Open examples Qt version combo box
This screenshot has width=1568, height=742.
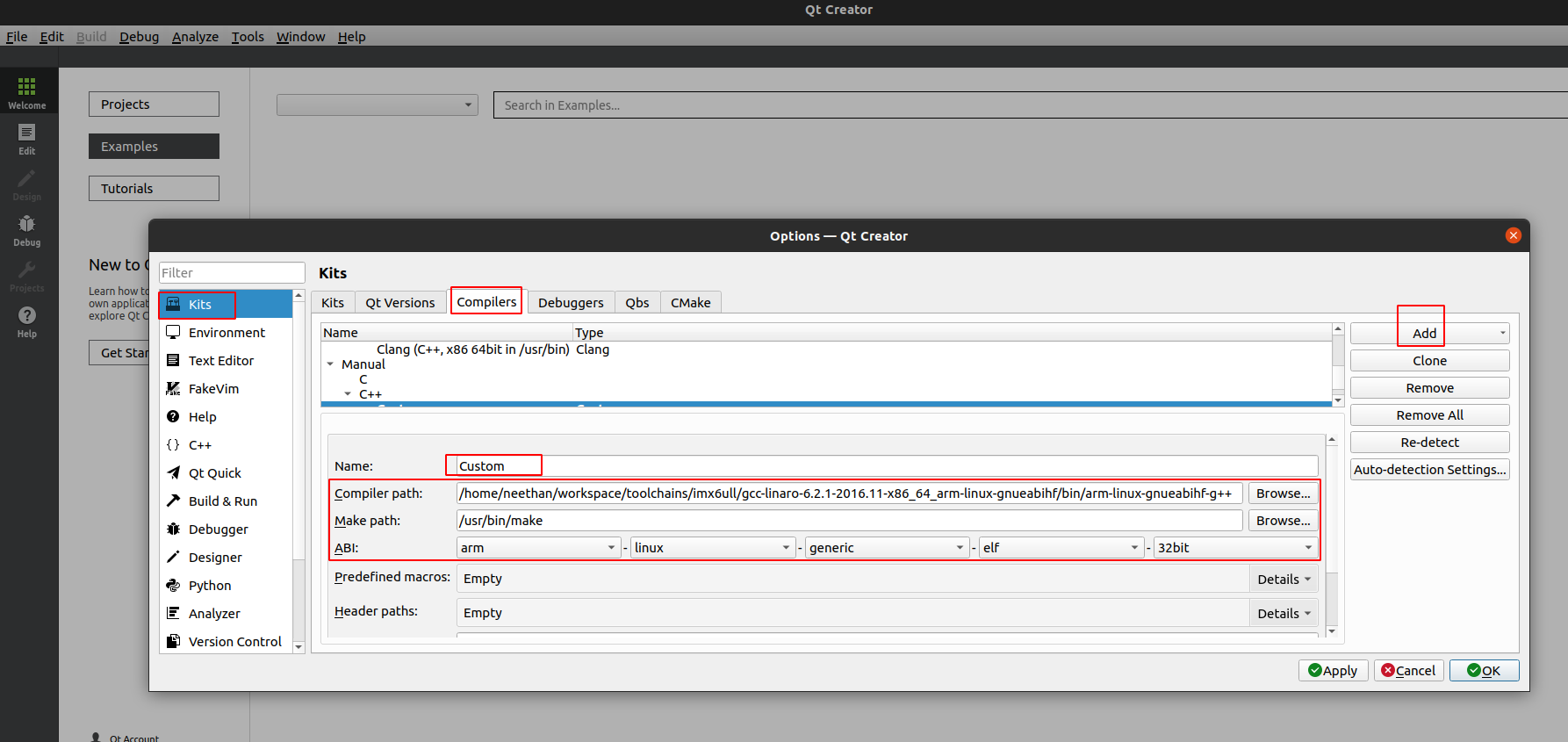click(x=378, y=104)
